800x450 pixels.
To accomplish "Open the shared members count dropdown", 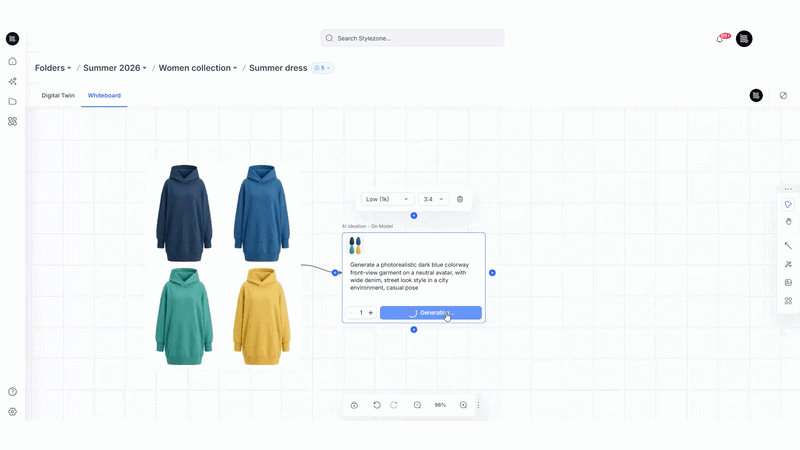I will 322,68.
